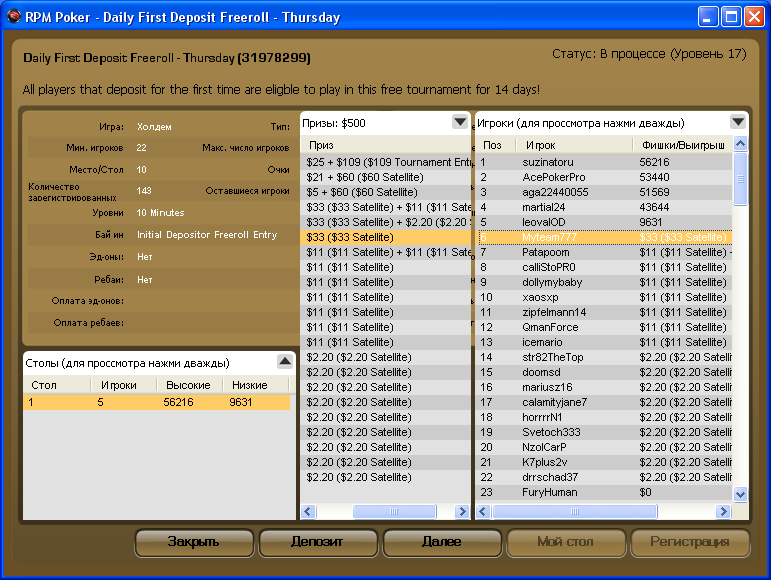Click players list scrollbar down arrow
This screenshot has height=580, width=771.
tap(740, 493)
